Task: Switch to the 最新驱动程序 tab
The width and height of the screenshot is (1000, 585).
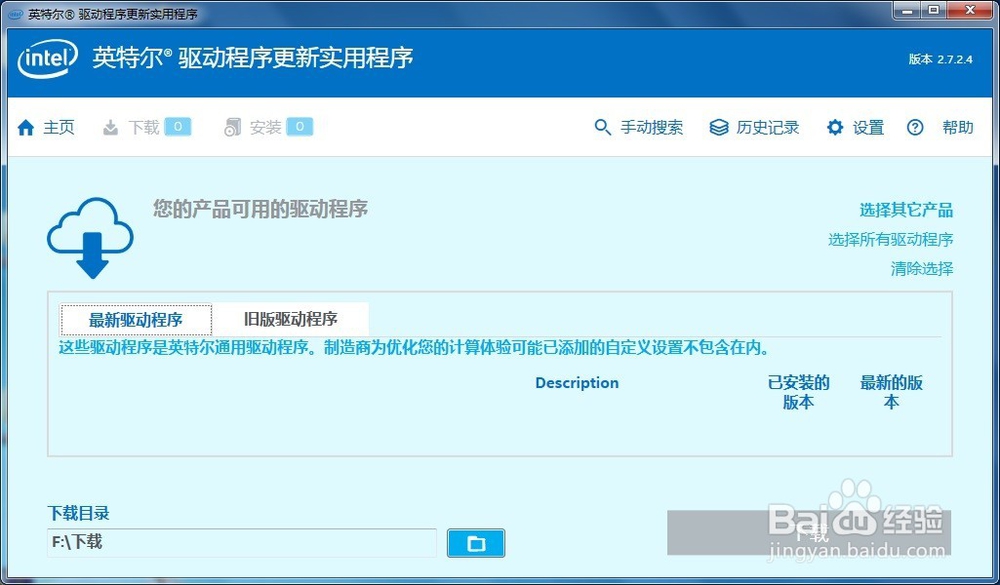Action: click(x=136, y=320)
